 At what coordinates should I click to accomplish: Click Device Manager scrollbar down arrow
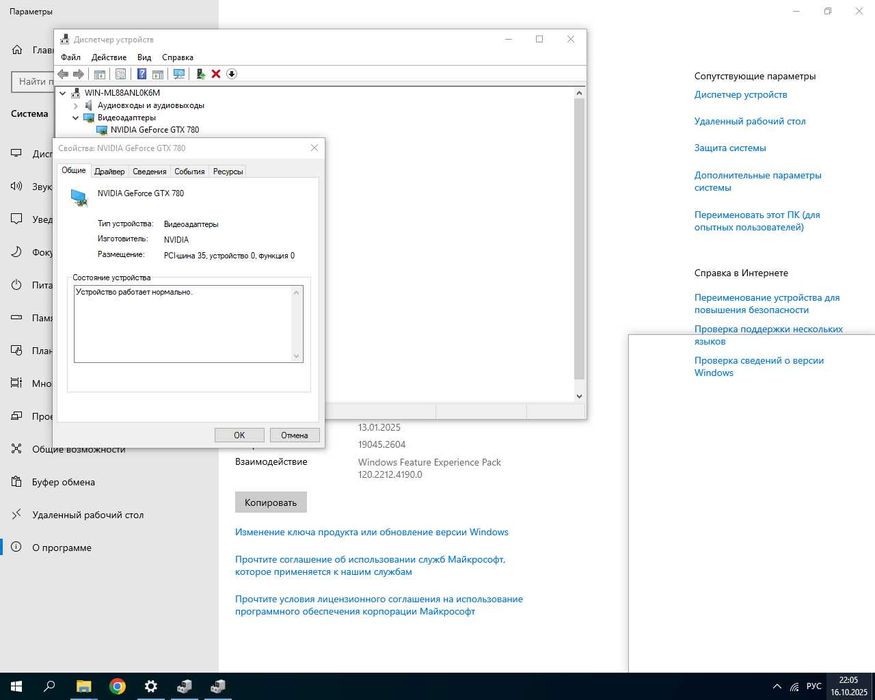point(579,396)
